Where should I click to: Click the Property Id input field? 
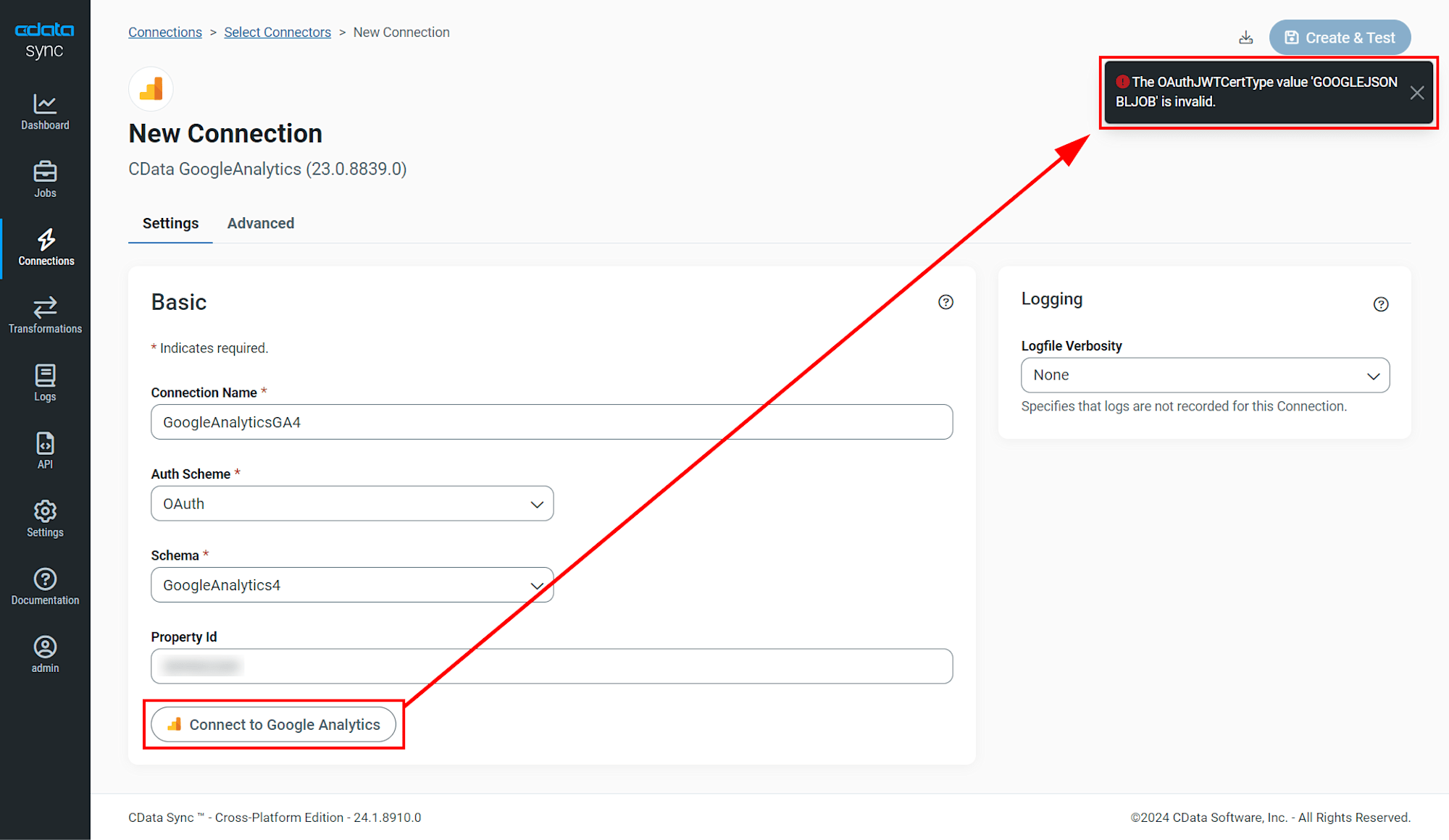551,666
